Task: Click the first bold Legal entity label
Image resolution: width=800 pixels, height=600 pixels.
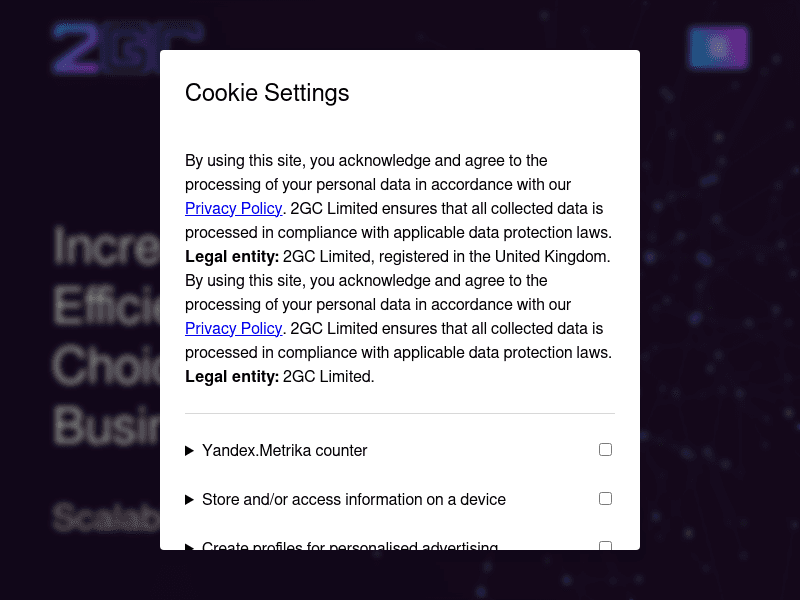Action: coord(232,257)
